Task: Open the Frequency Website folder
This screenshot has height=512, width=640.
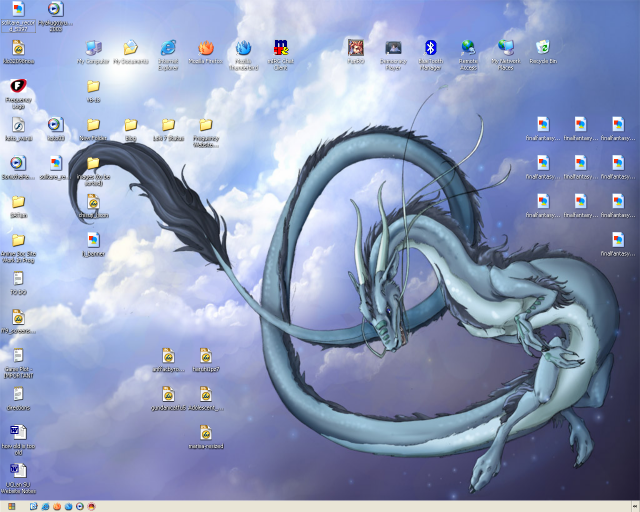Action: point(206,132)
